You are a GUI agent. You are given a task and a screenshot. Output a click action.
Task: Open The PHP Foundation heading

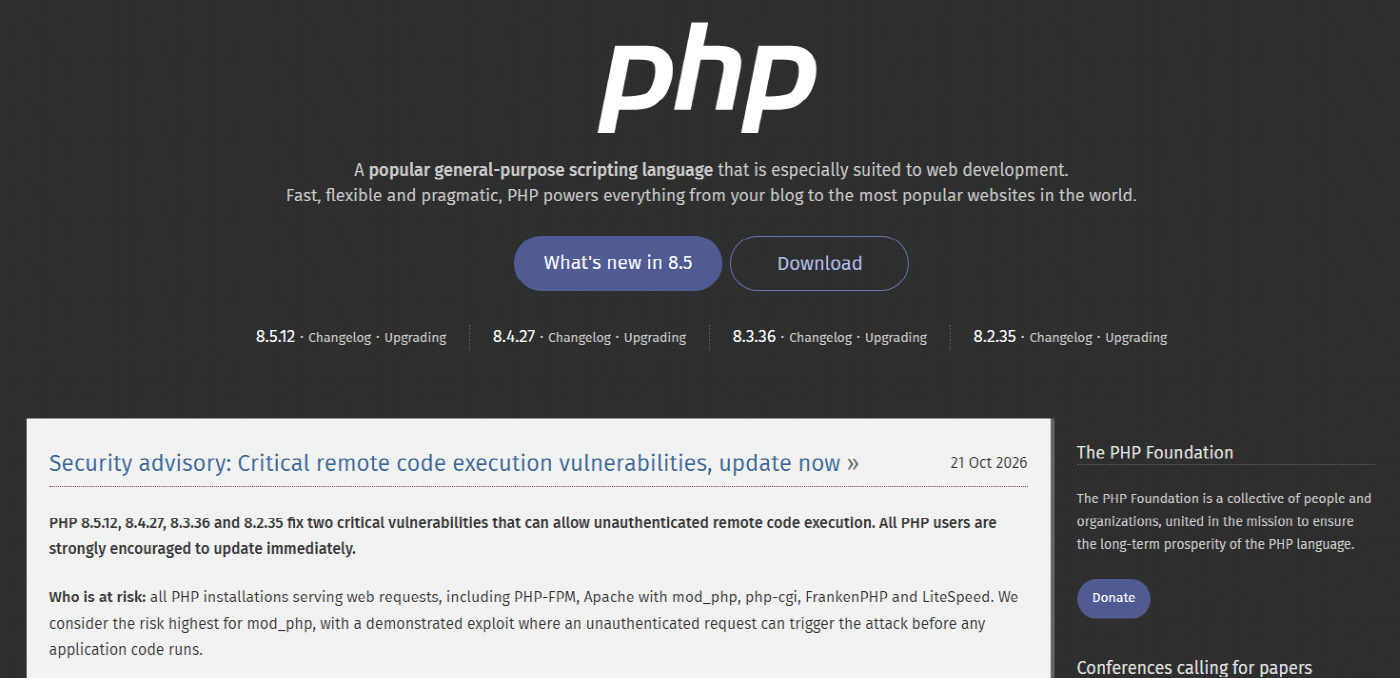tap(1155, 452)
